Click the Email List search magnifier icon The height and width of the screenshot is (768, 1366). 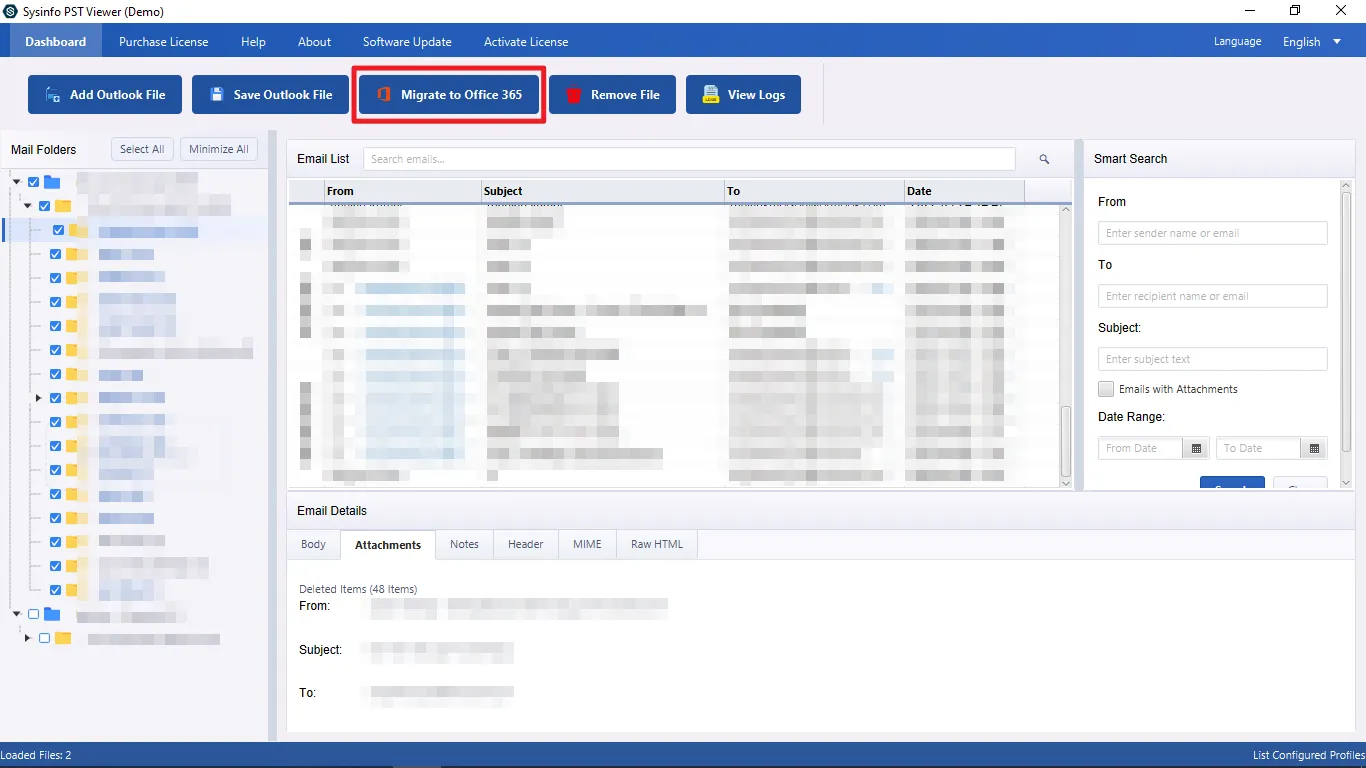[x=1044, y=159]
